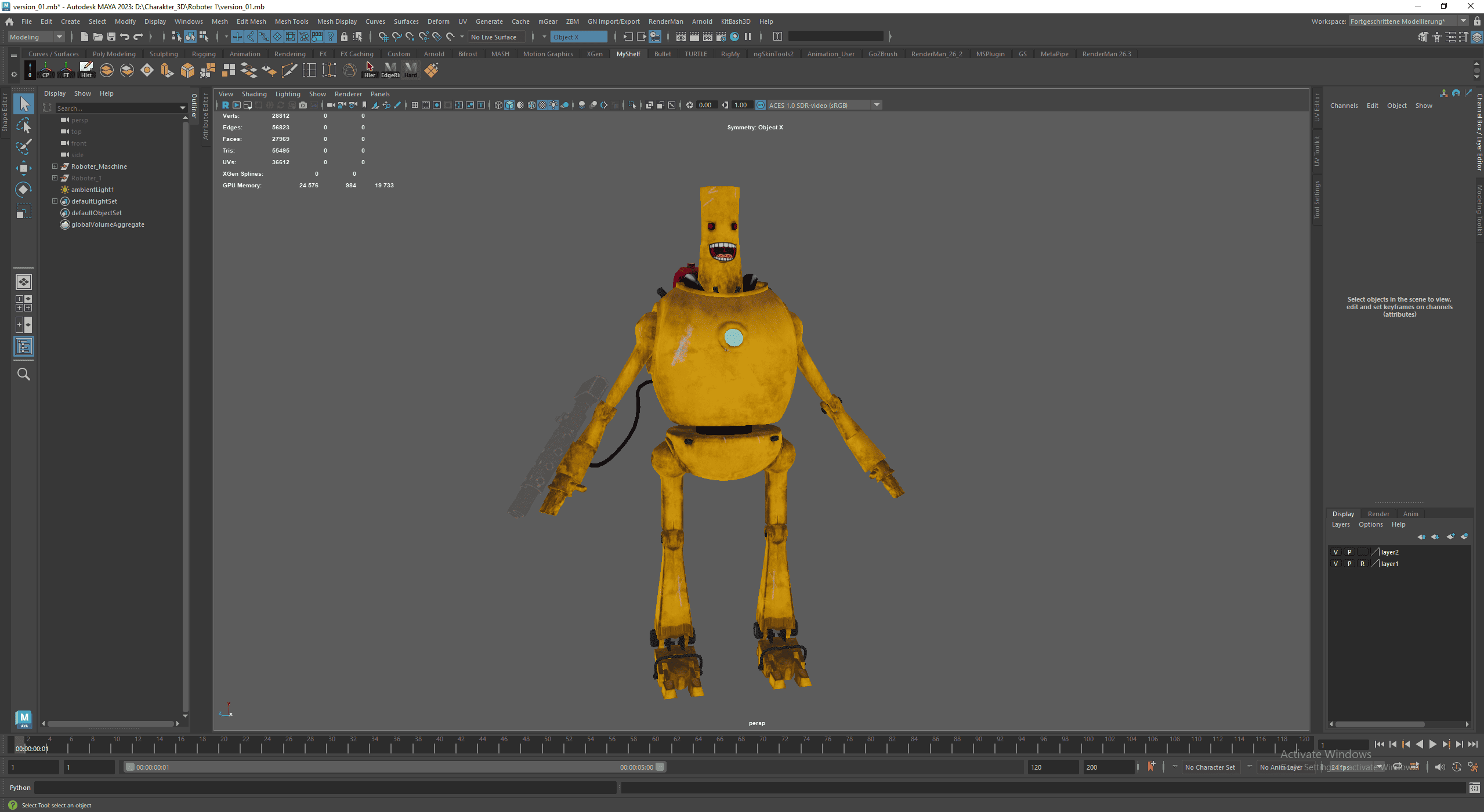Switch to the Poly Modeling shelf tab
This screenshot has width=1484, height=812.
pyautogui.click(x=114, y=54)
